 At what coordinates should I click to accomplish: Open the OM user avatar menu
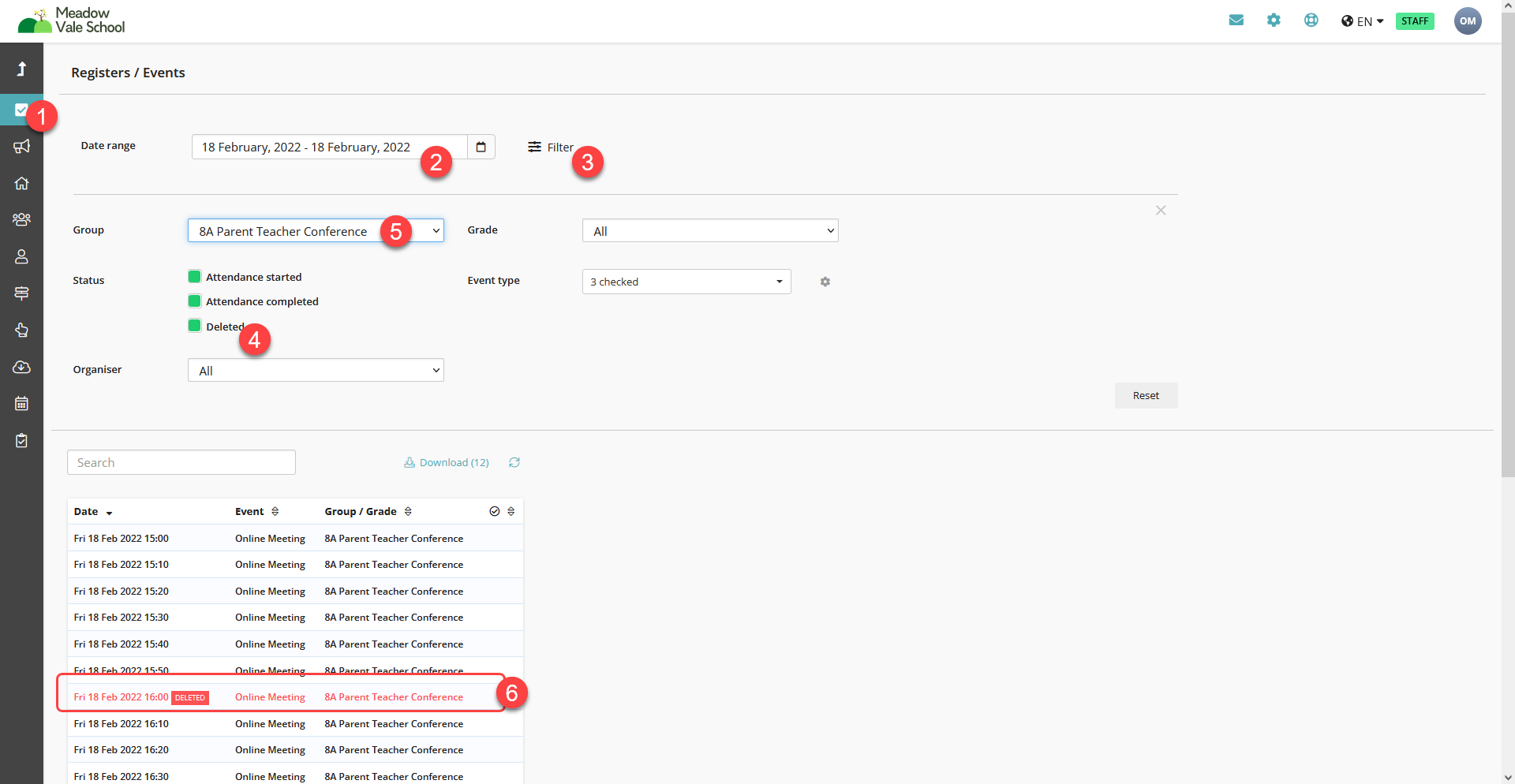[x=1467, y=21]
